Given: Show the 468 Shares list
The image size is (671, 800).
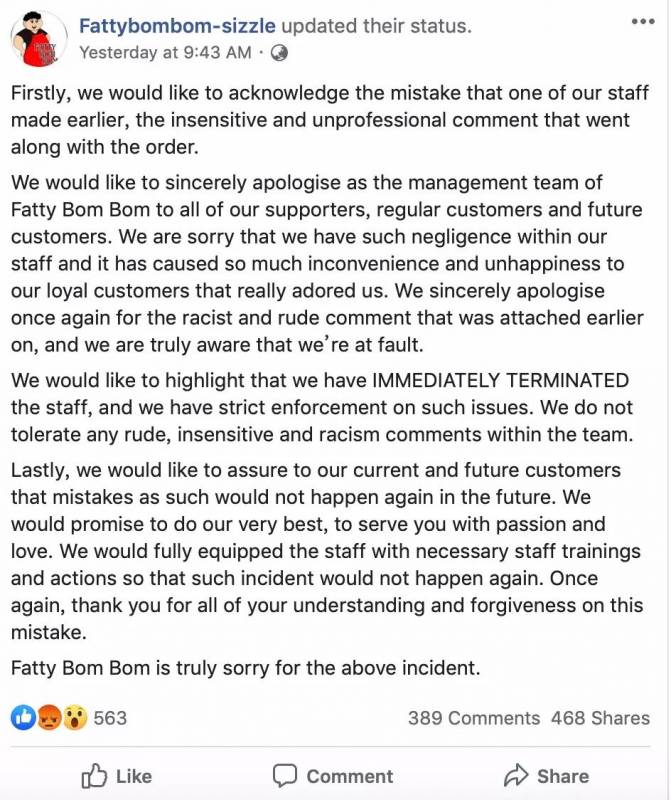Looking at the screenshot, I should pyautogui.click(x=600, y=718).
